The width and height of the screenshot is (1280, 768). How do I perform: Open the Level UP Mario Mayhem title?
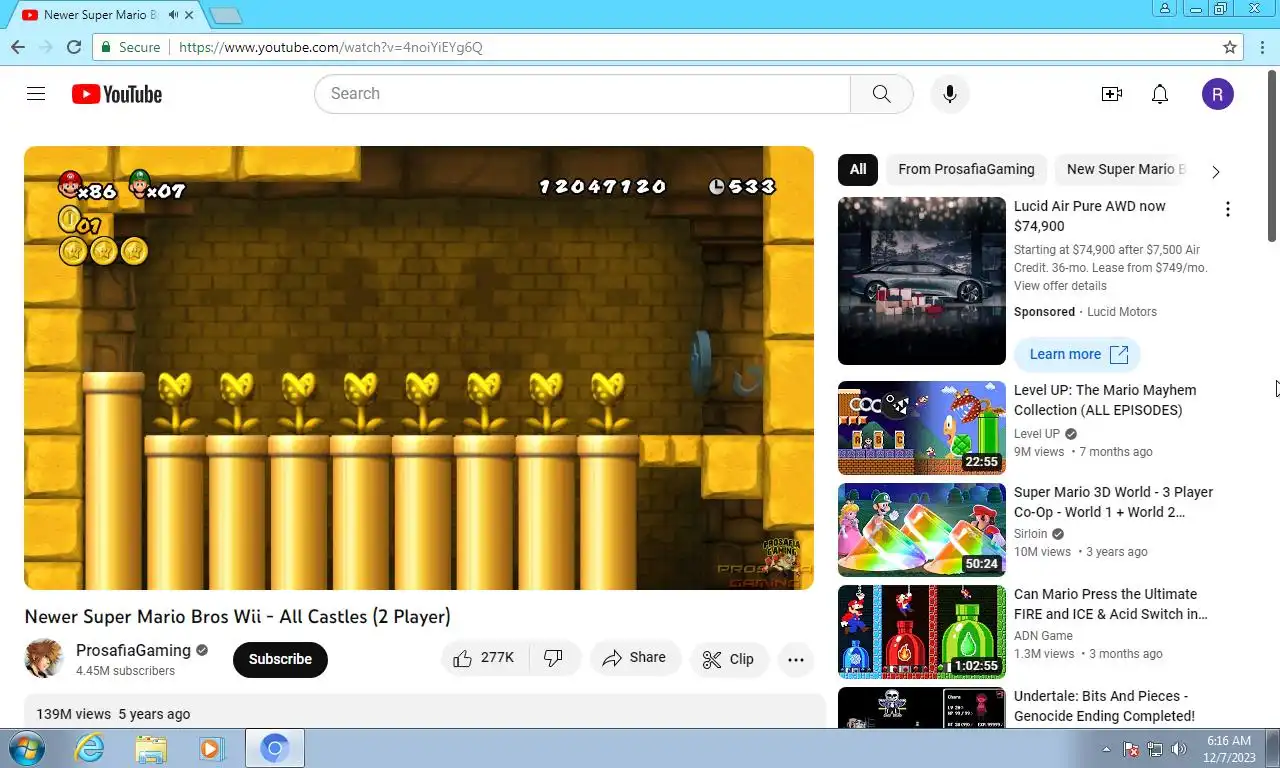pyautogui.click(x=1105, y=400)
